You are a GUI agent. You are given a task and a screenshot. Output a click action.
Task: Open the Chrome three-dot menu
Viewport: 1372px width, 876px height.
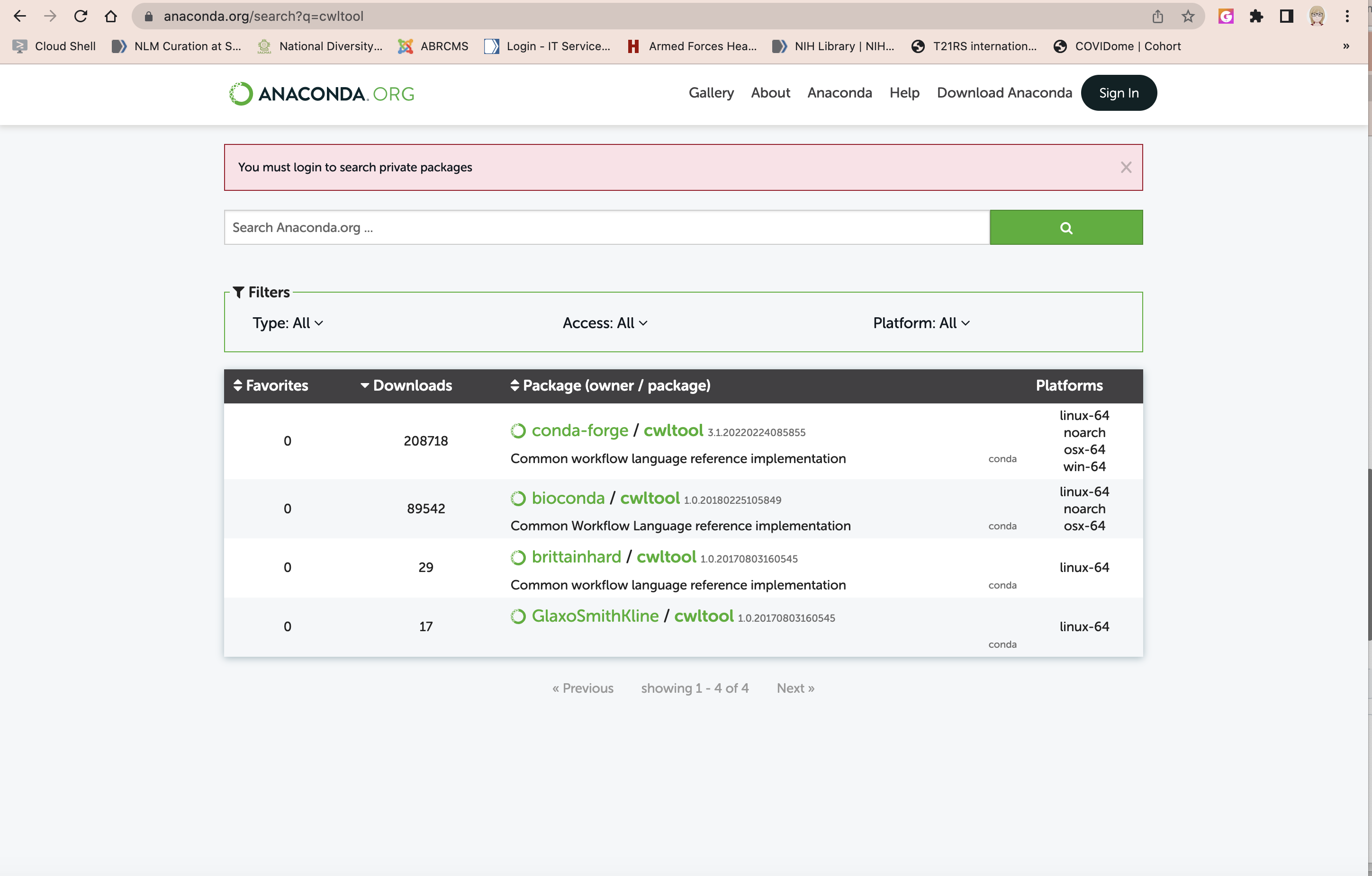1347,16
